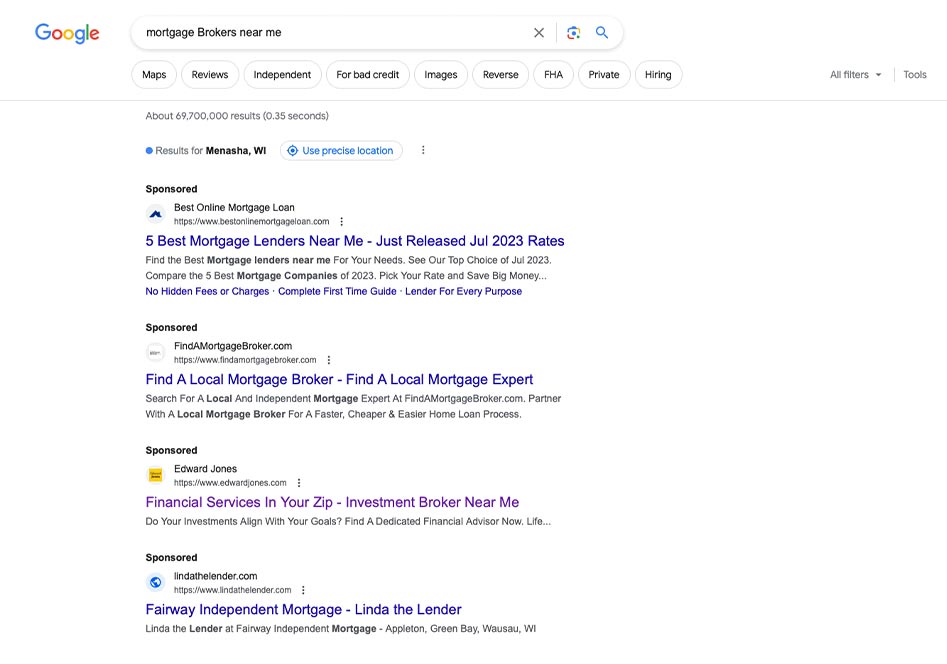Image resolution: width=947 pixels, height=664 pixels.
Task: Expand the All filters dropdown
Action: click(x=855, y=74)
